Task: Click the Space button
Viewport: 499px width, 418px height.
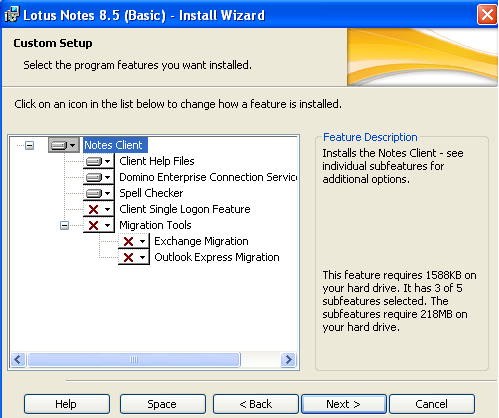Action: point(163,404)
